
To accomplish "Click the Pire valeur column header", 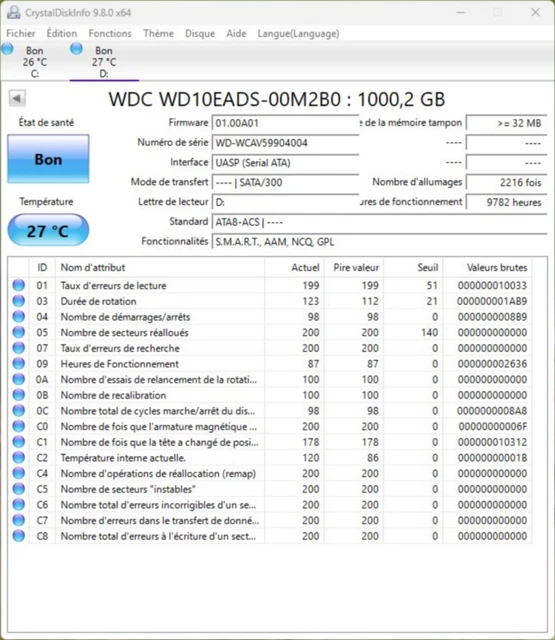I will (x=354, y=267).
